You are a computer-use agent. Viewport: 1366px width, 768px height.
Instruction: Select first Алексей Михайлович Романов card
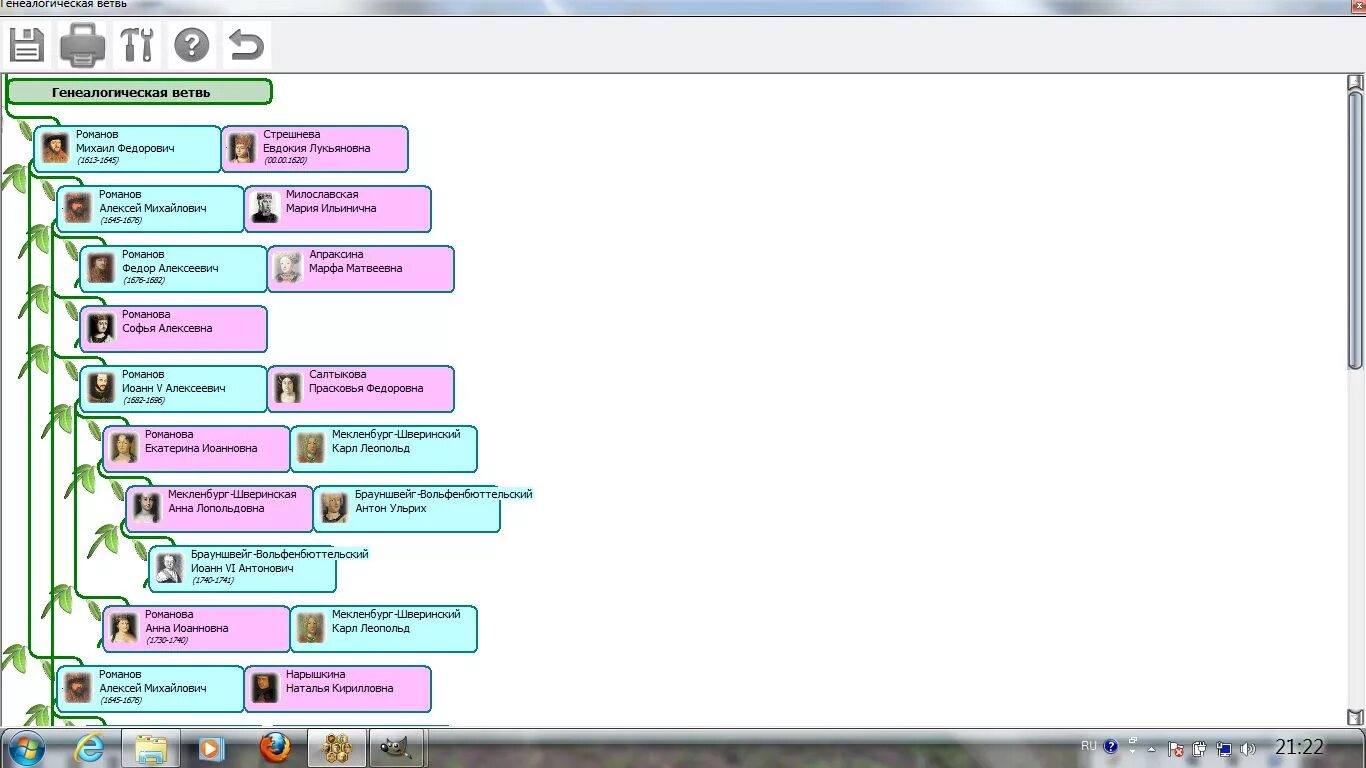150,209
